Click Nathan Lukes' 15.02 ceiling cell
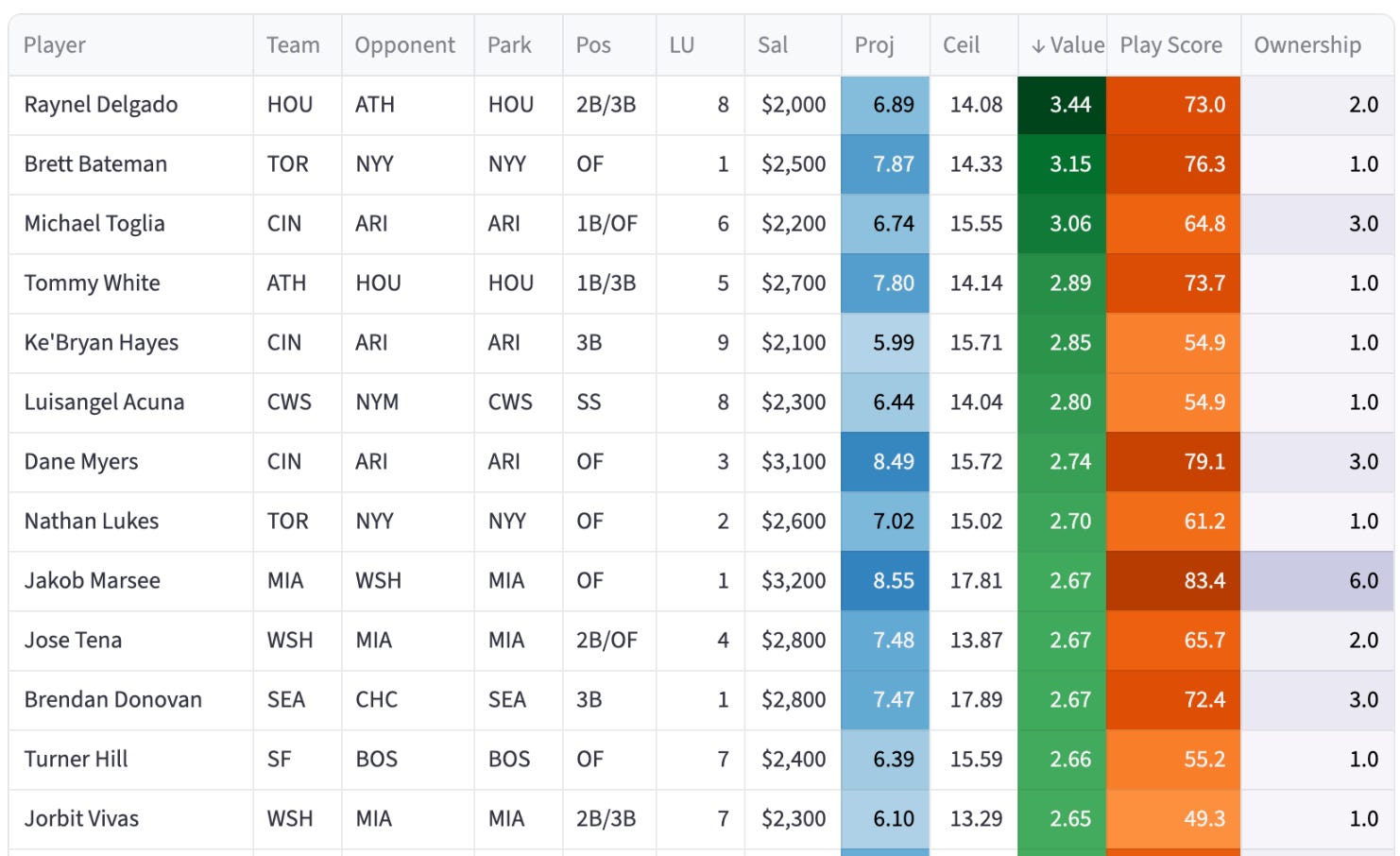 coord(974,522)
